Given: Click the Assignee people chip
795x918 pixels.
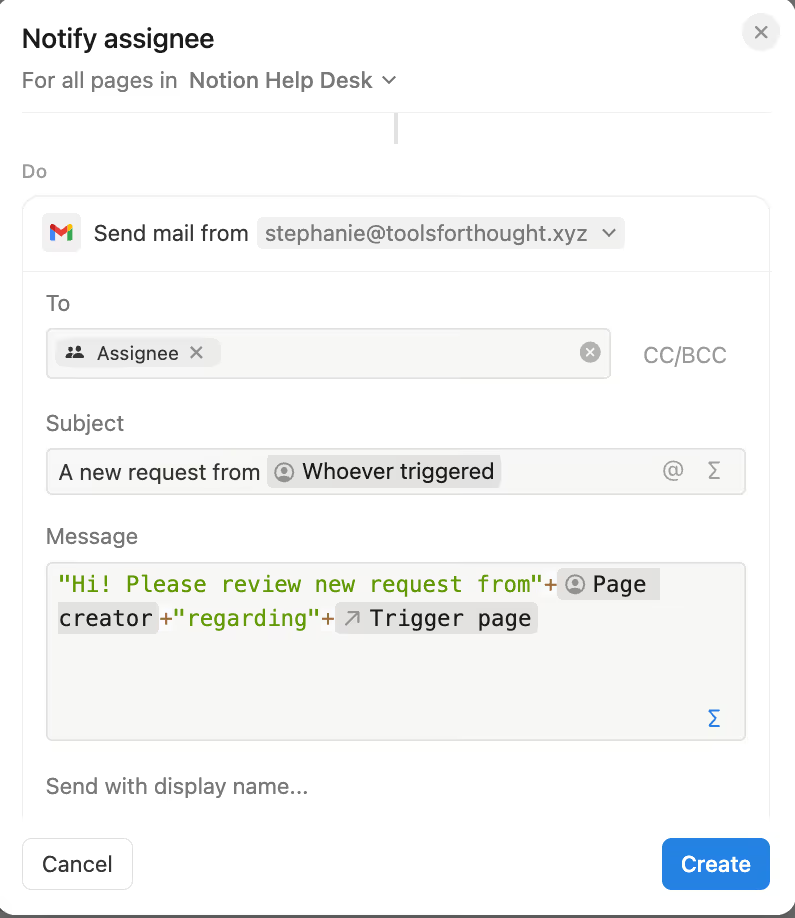Looking at the screenshot, I should pyautogui.click(x=125, y=353).
